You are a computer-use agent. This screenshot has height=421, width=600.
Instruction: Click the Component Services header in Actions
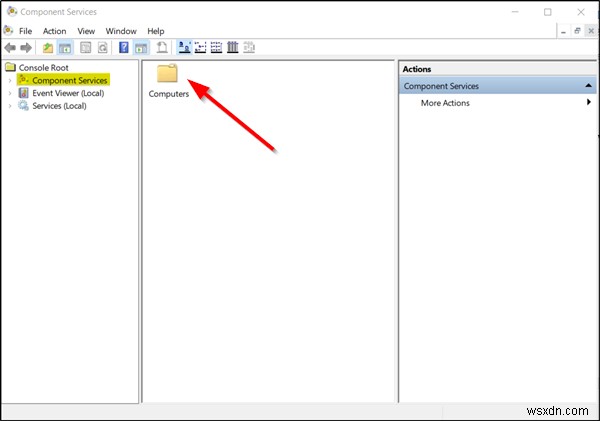tap(497, 86)
